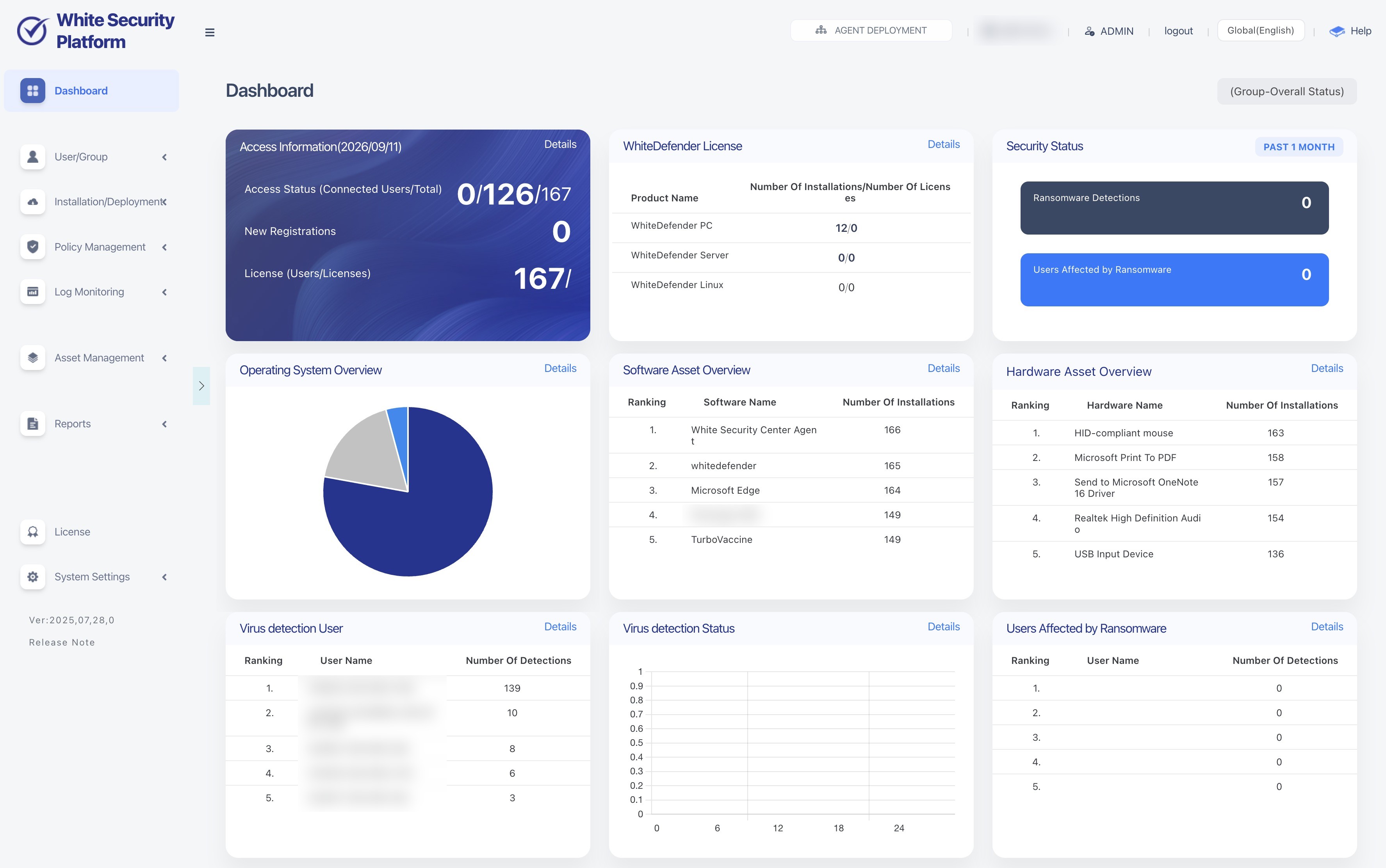Expand the Log Monitoring chevron
The image size is (1386, 868).
click(165, 292)
